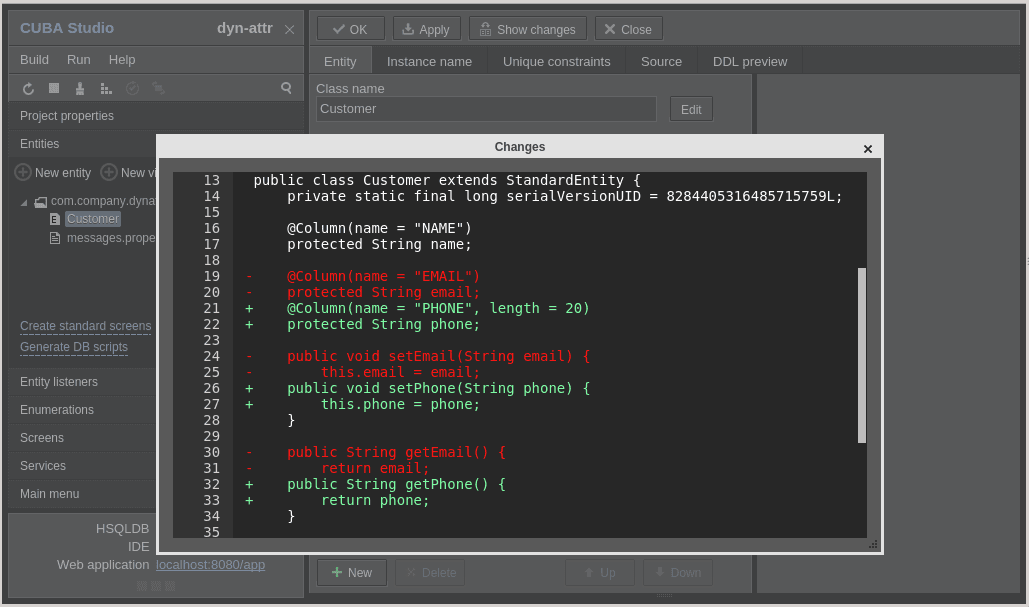The height and width of the screenshot is (607, 1029).
Task: Click the New entity plus icon
Action: tap(23, 173)
